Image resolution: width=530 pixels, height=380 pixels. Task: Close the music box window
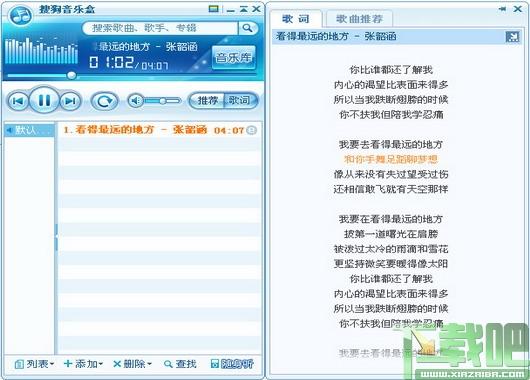tap(257, 9)
